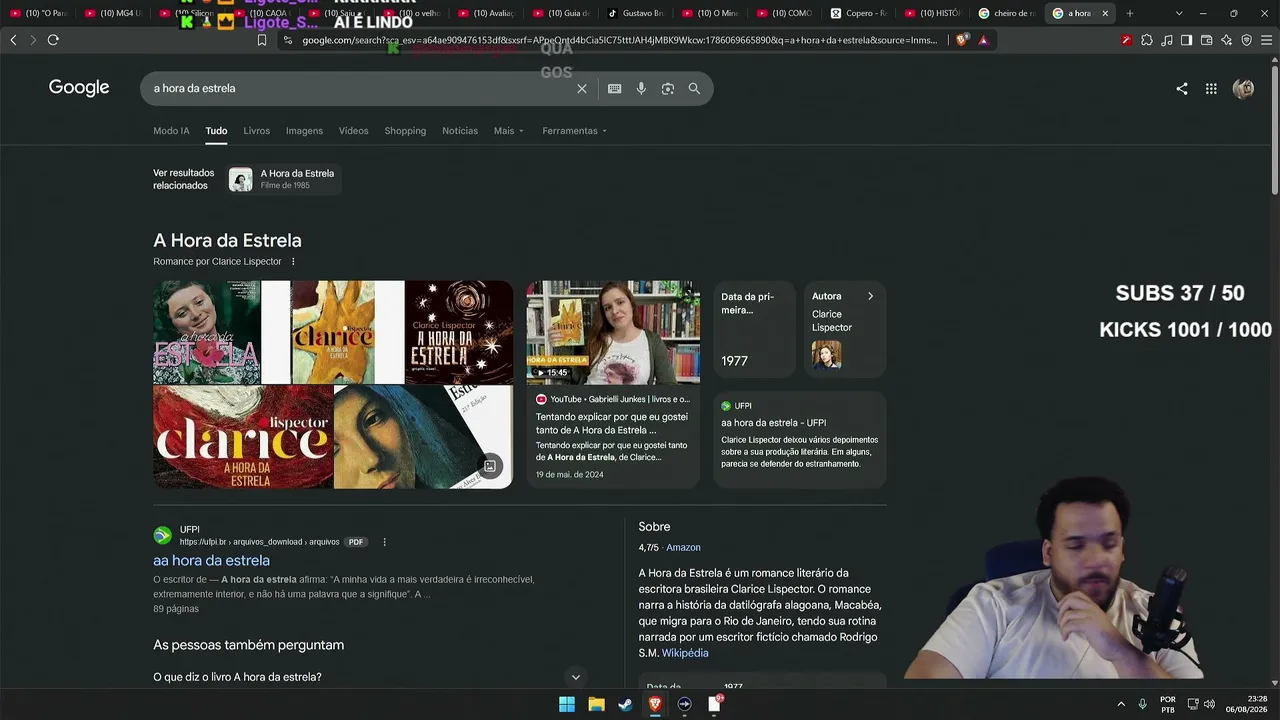Image resolution: width=1280 pixels, height=720 pixels.
Task: Open the volume control in system tray
Action: click(x=1209, y=704)
